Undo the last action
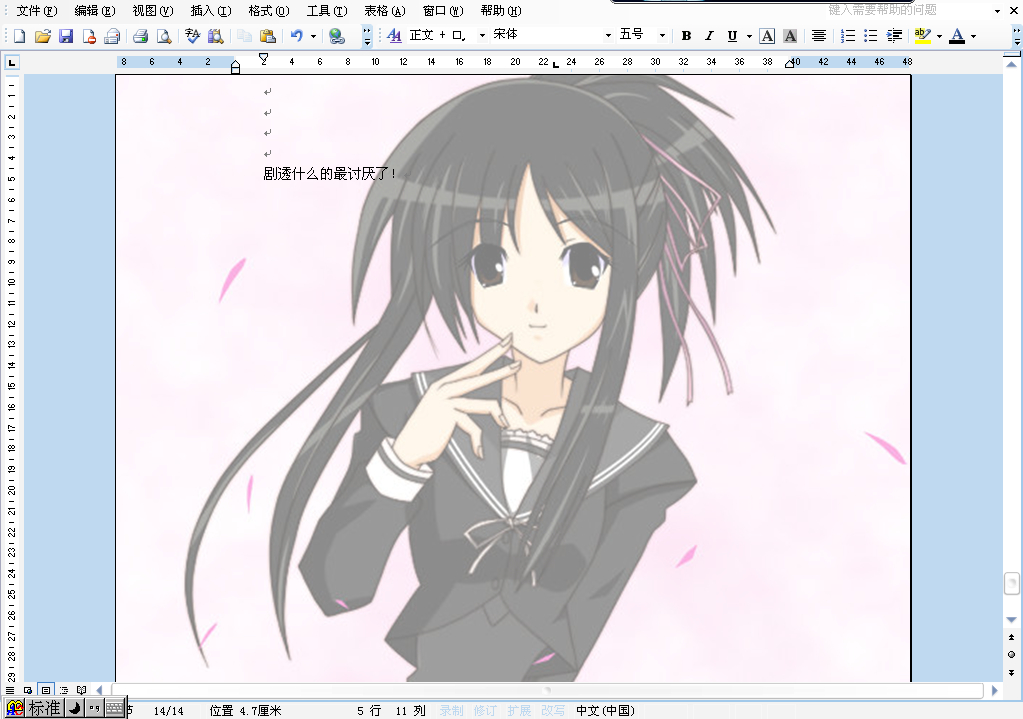The image size is (1023, 719). point(297,36)
